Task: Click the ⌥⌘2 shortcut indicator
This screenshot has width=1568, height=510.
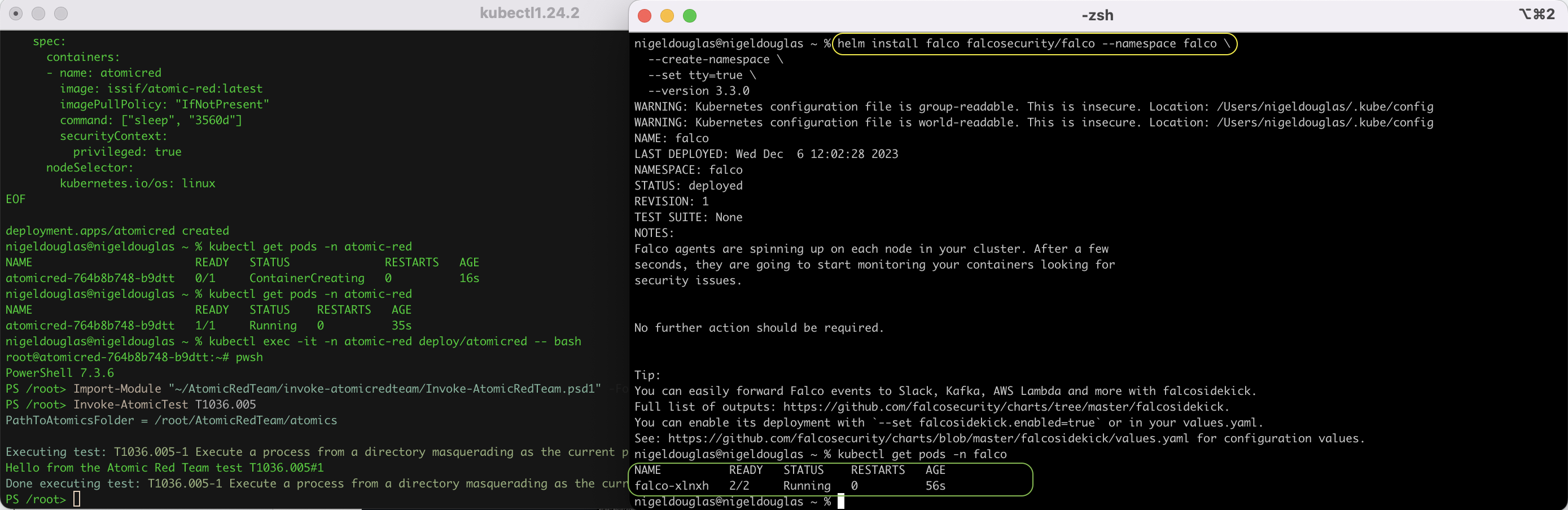Action: [x=1537, y=15]
